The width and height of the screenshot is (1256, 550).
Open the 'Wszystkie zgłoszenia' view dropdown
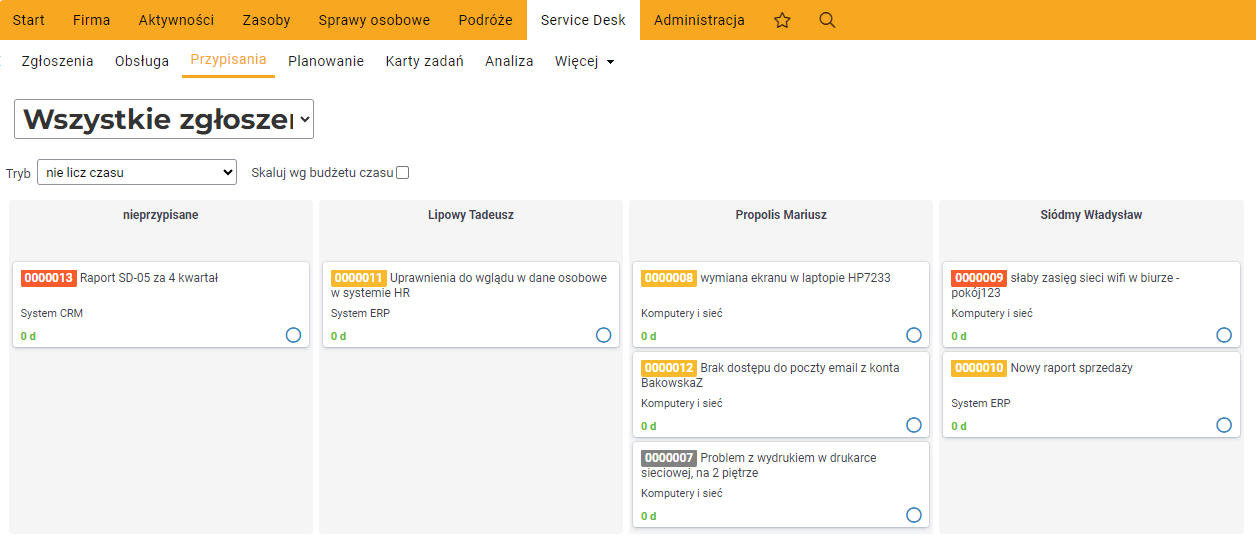click(164, 119)
